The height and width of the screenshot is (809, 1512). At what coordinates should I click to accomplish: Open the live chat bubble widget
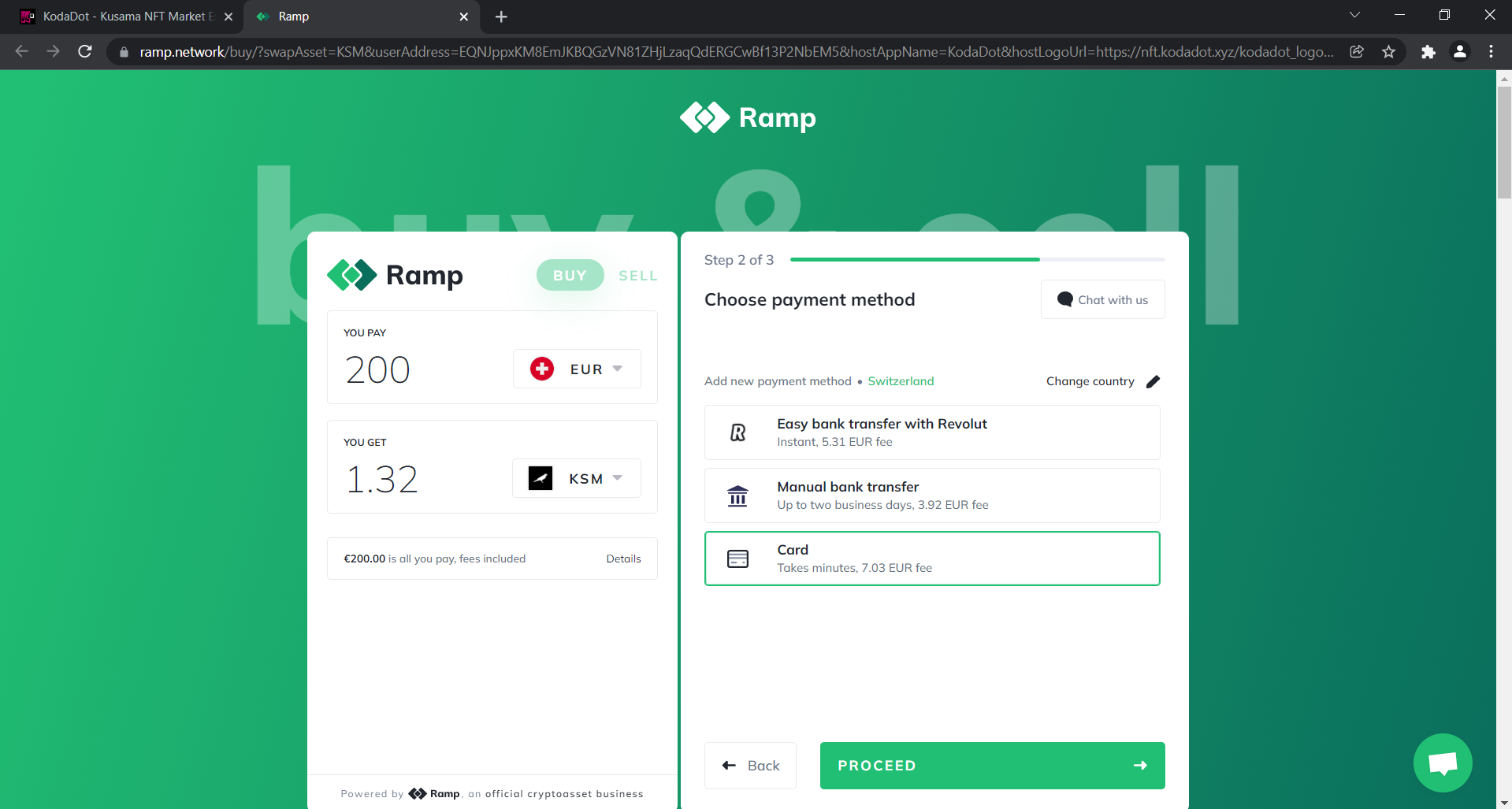[x=1442, y=763]
